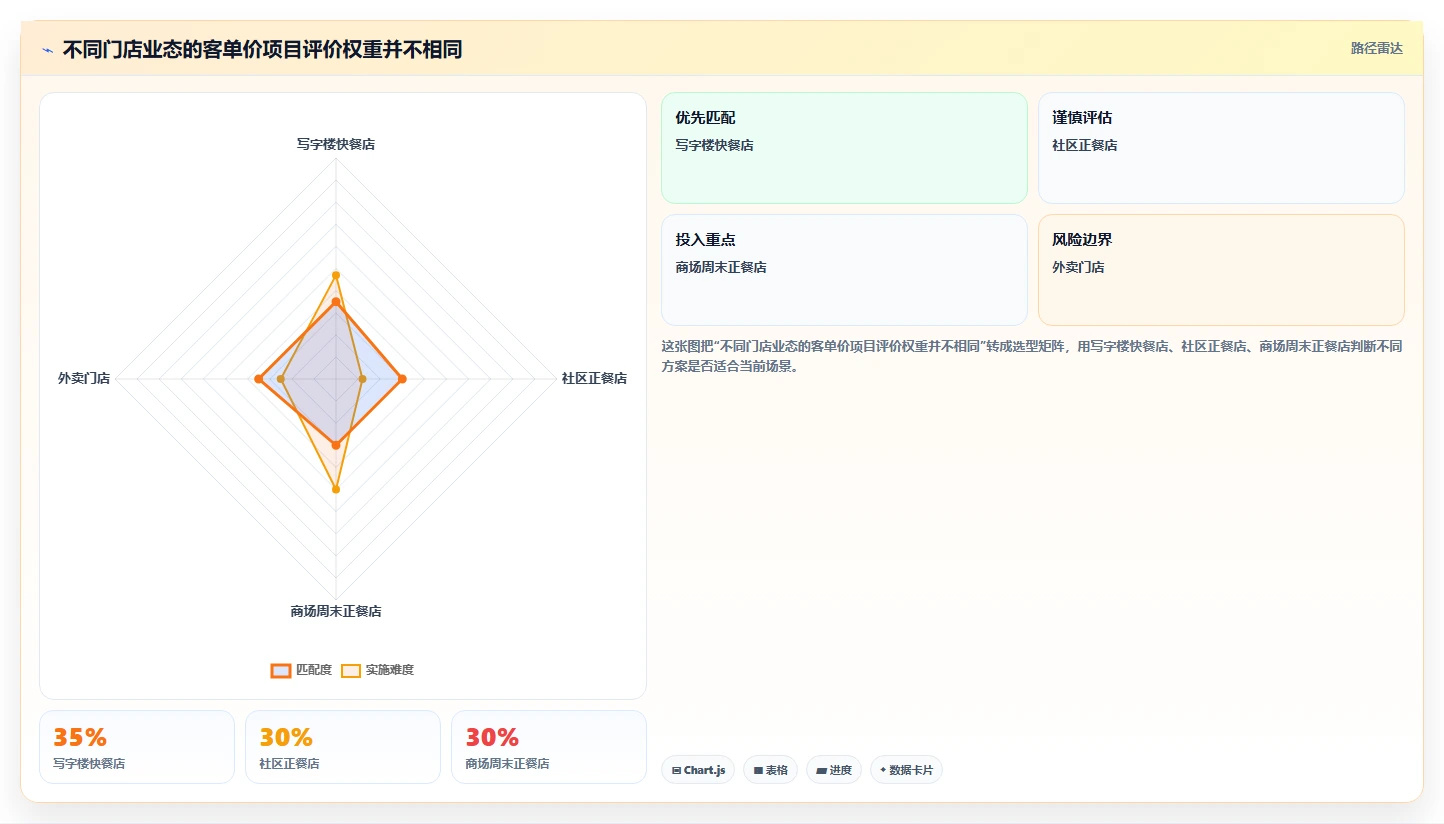Click the 社区正餐店 radar axis label
Image resolution: width=1444 pixels, height=824 pixels.
tap(594, 378)
